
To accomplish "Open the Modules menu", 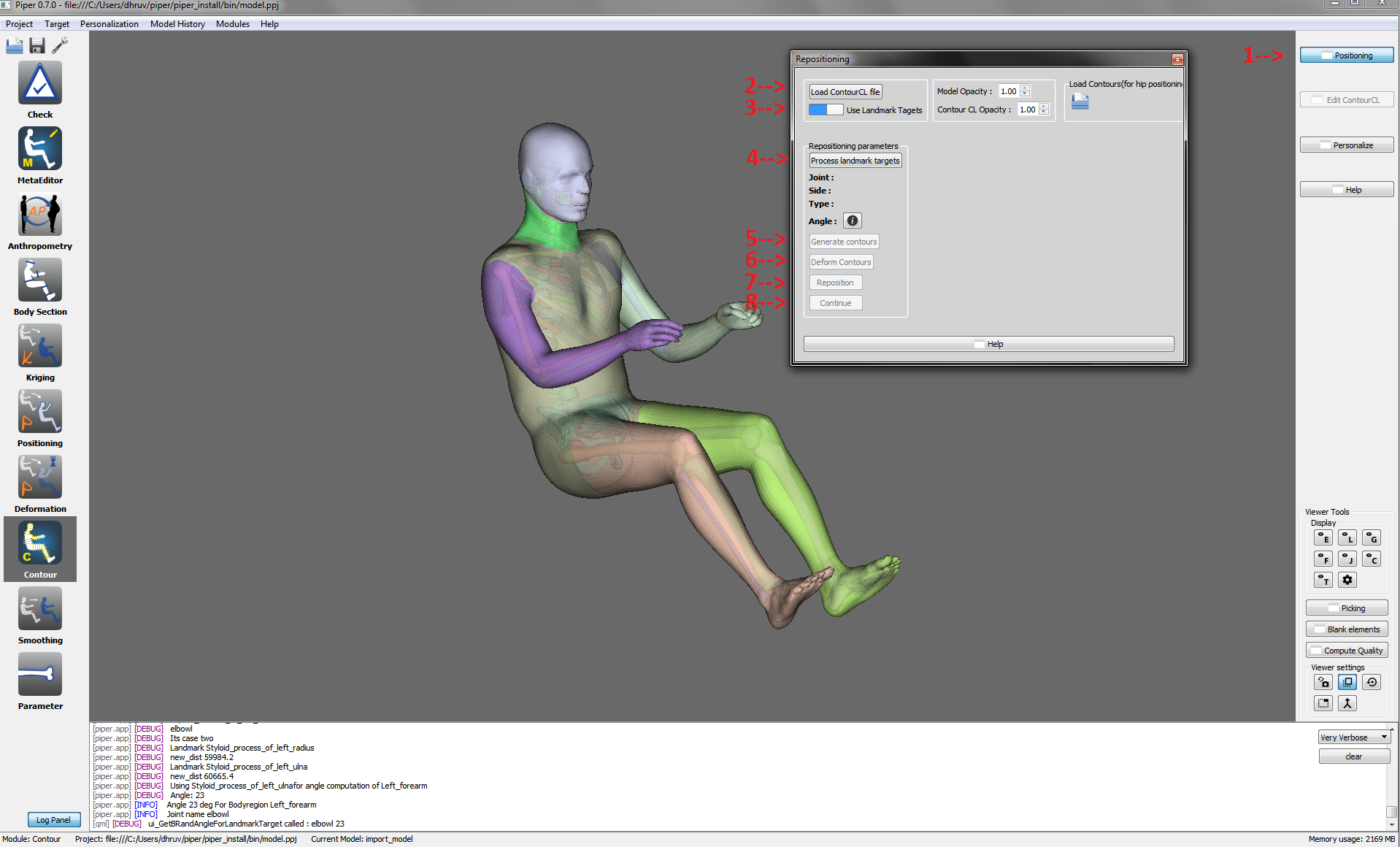I will coord(233,24).
